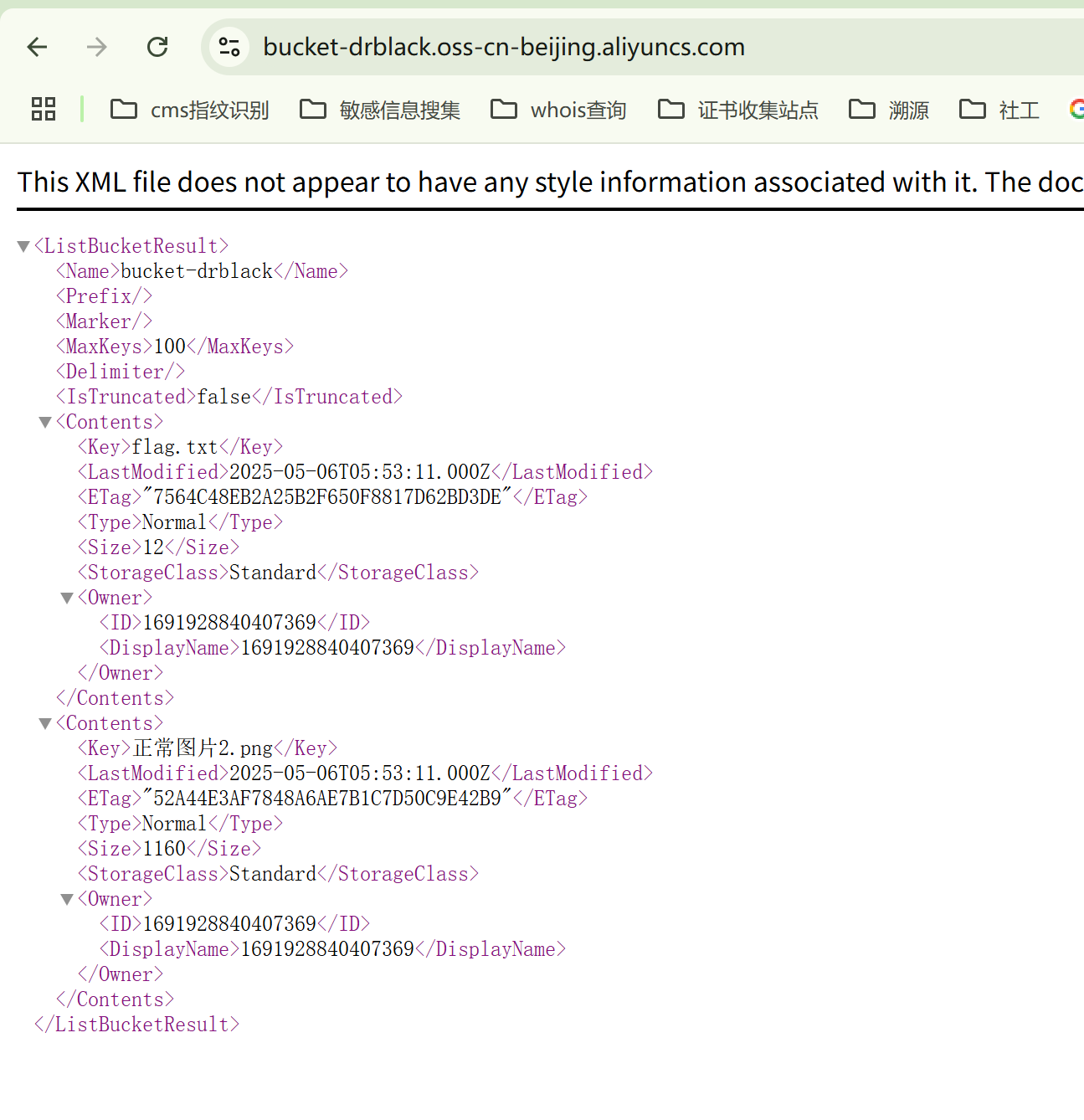Viewport: 1084px width, 1120px height.
Task: Open the apps grid icon in the bookmarks bar
Action: coord(44,109)
